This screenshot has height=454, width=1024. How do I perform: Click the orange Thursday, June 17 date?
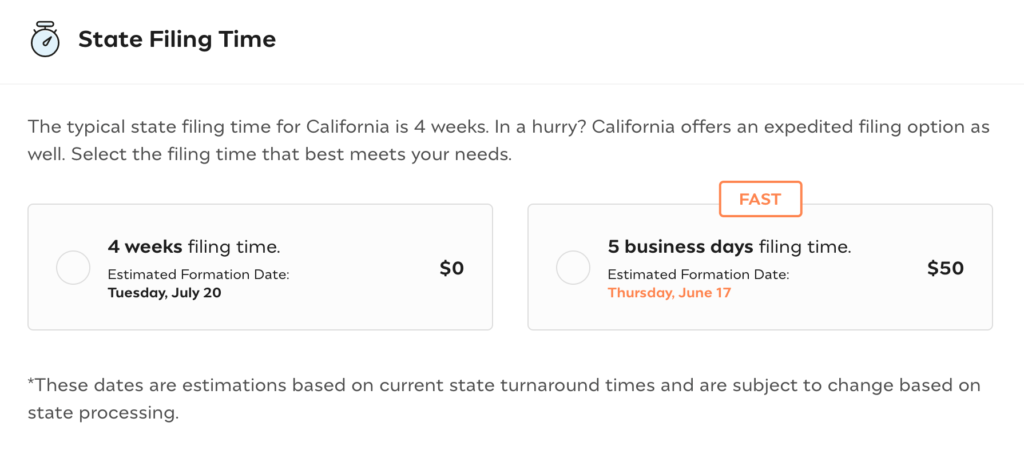click(x=669, y=293)
